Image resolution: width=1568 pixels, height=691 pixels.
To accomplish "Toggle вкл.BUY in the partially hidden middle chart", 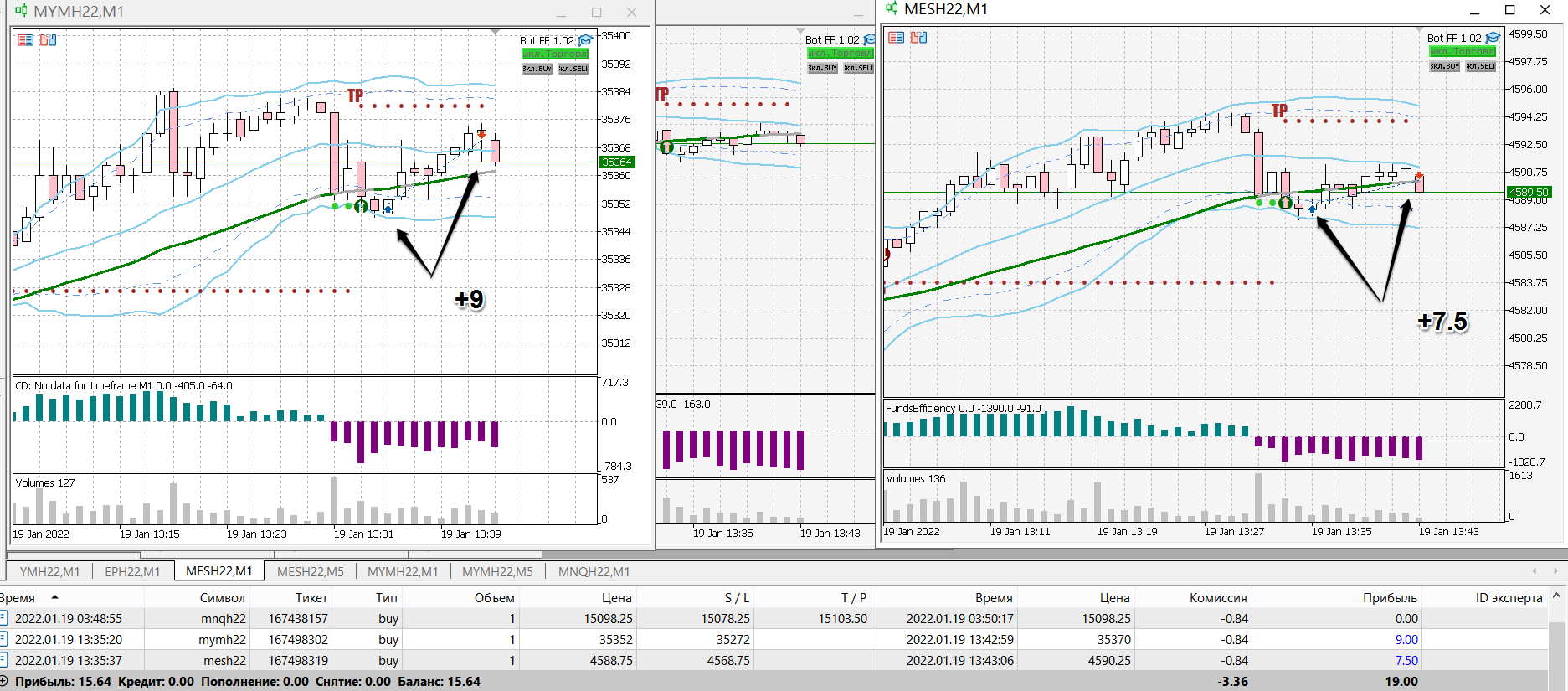I will coord(823,68).
